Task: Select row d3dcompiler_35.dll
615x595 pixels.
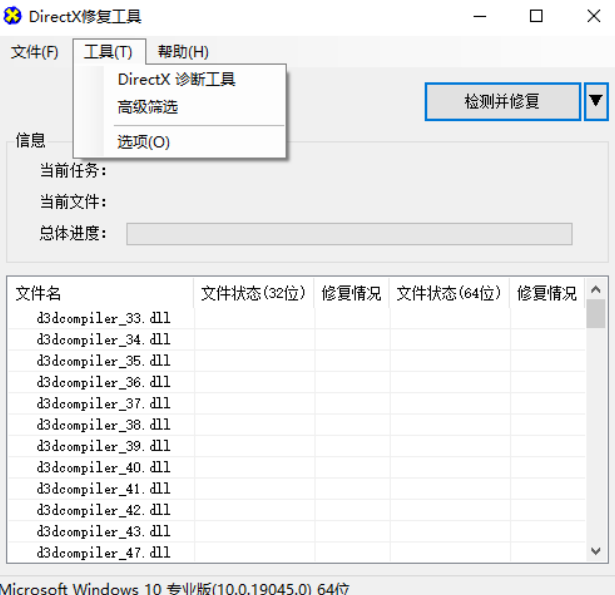Action: pyautogui.click(x=297, y=361)
